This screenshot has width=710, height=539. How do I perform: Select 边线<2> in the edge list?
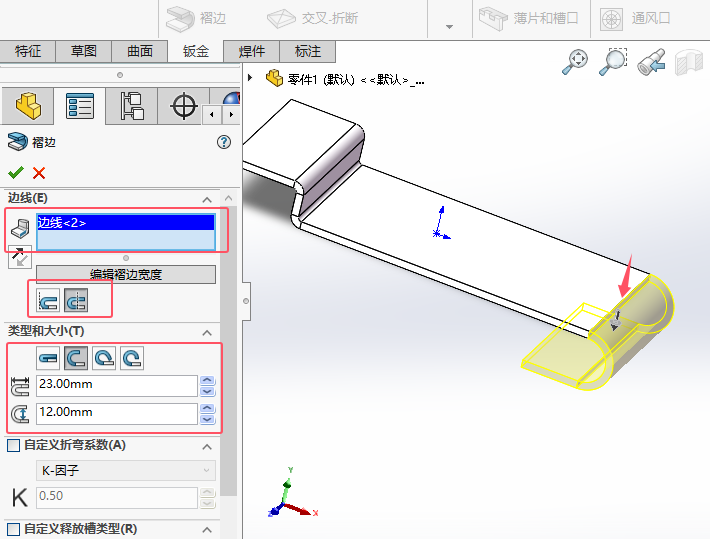pyautogui.click(x=125, y=222)
